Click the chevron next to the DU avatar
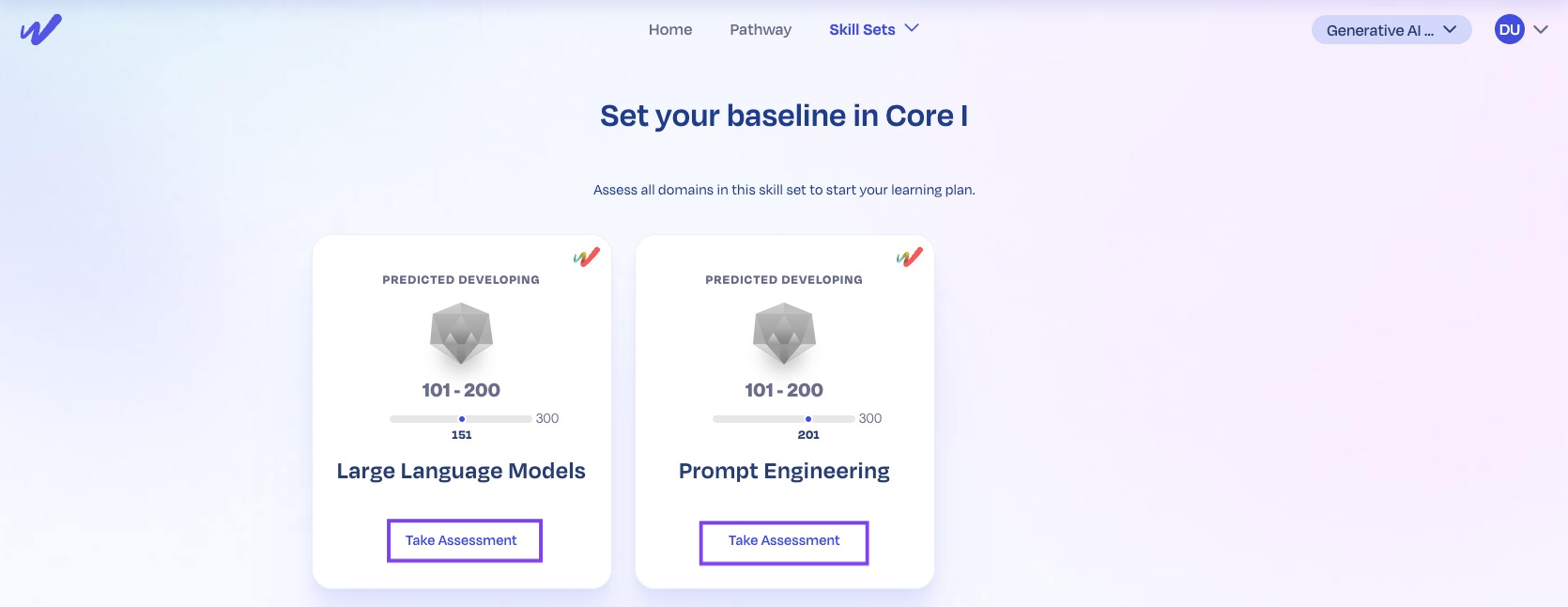Screen dimensions: 1568x607 pos(1541,29)
